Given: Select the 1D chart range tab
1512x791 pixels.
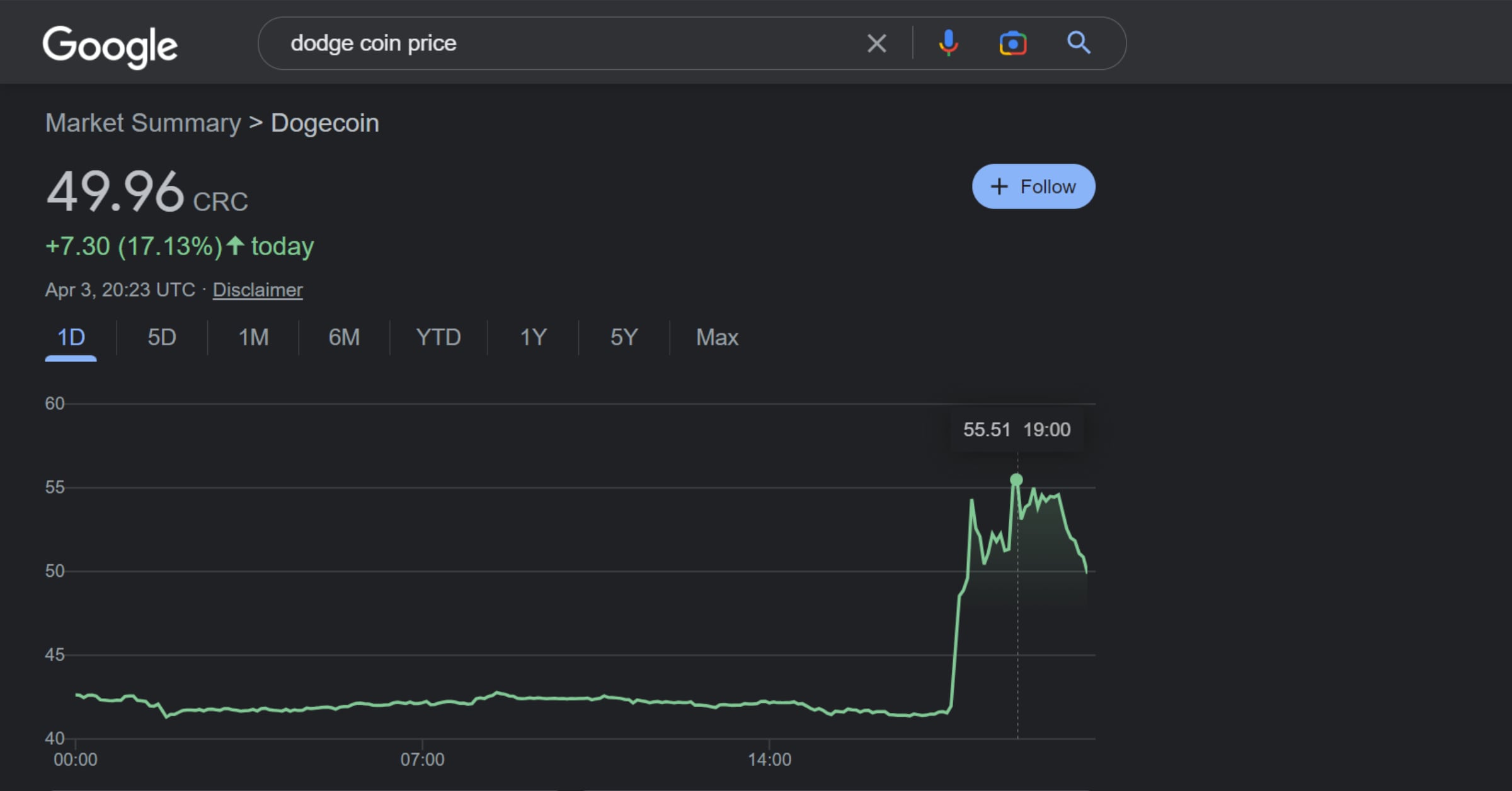Looking at the screenshot, I should tap(71, 338).
